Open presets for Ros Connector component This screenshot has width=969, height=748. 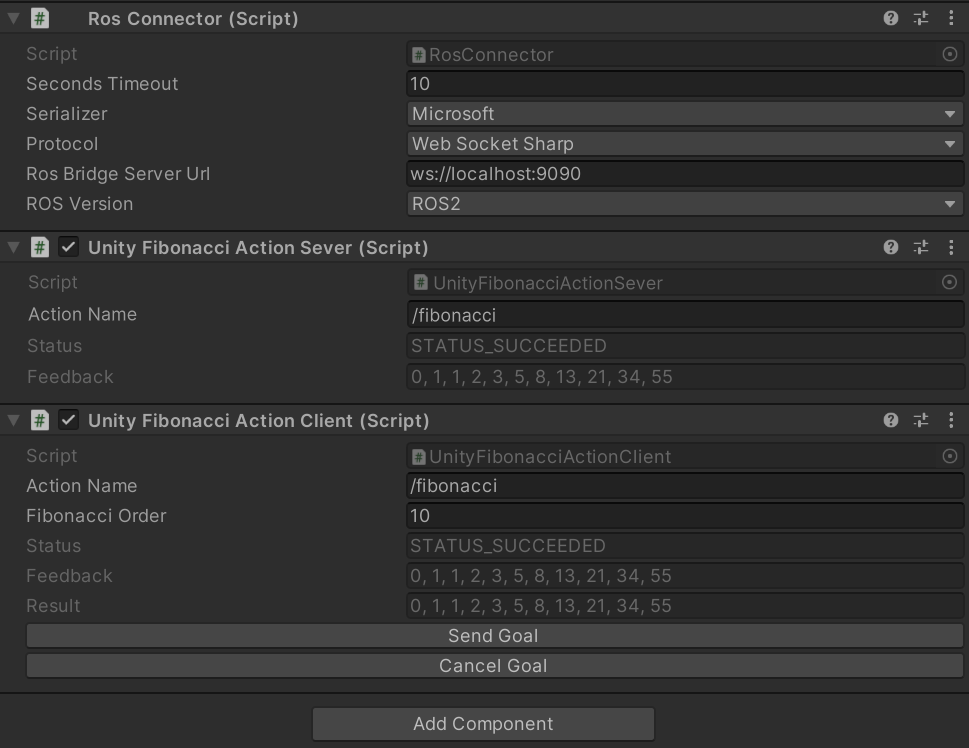coord(921,18)
